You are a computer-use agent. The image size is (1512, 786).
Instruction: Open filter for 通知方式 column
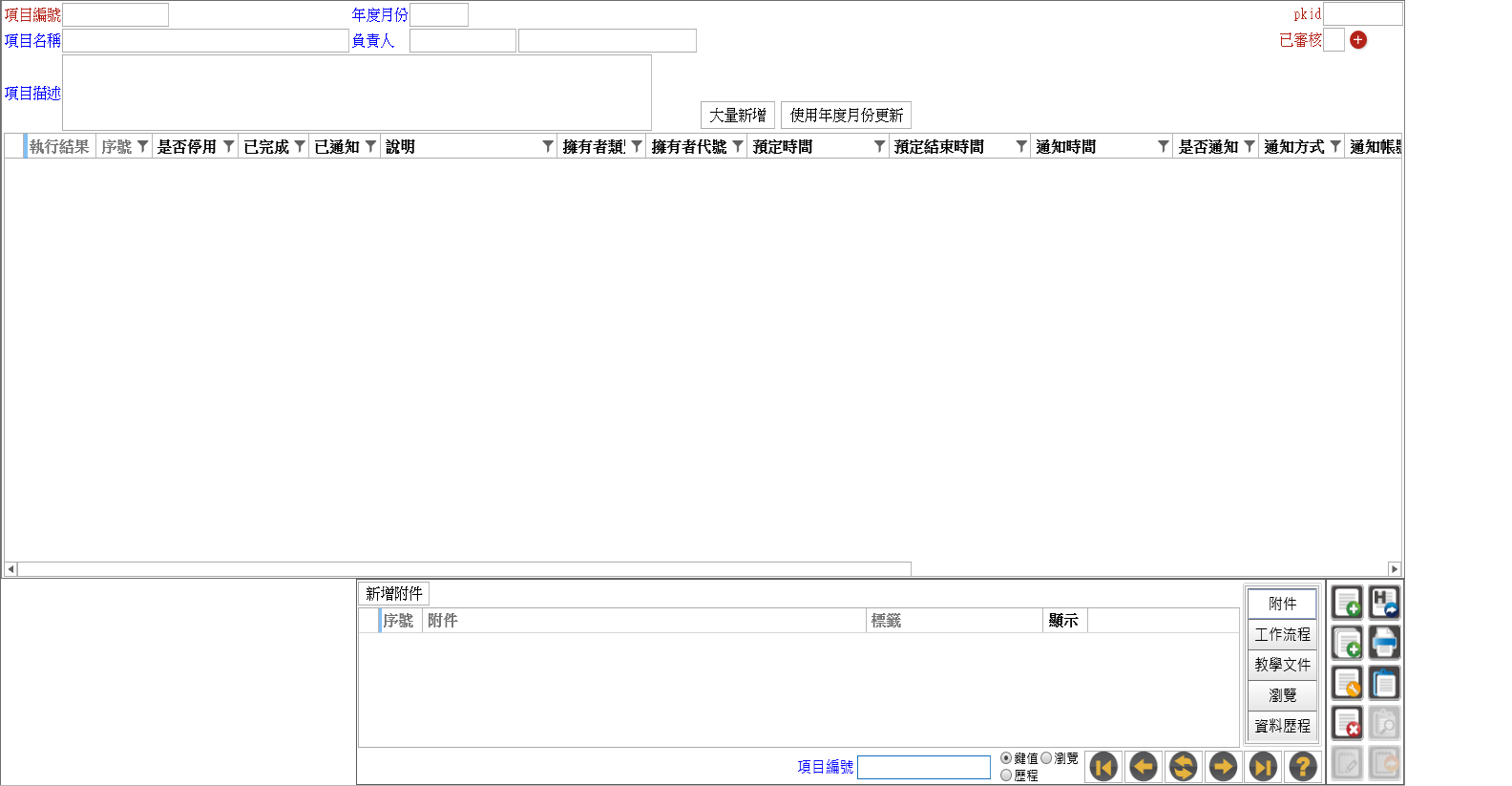point(1335,146)
